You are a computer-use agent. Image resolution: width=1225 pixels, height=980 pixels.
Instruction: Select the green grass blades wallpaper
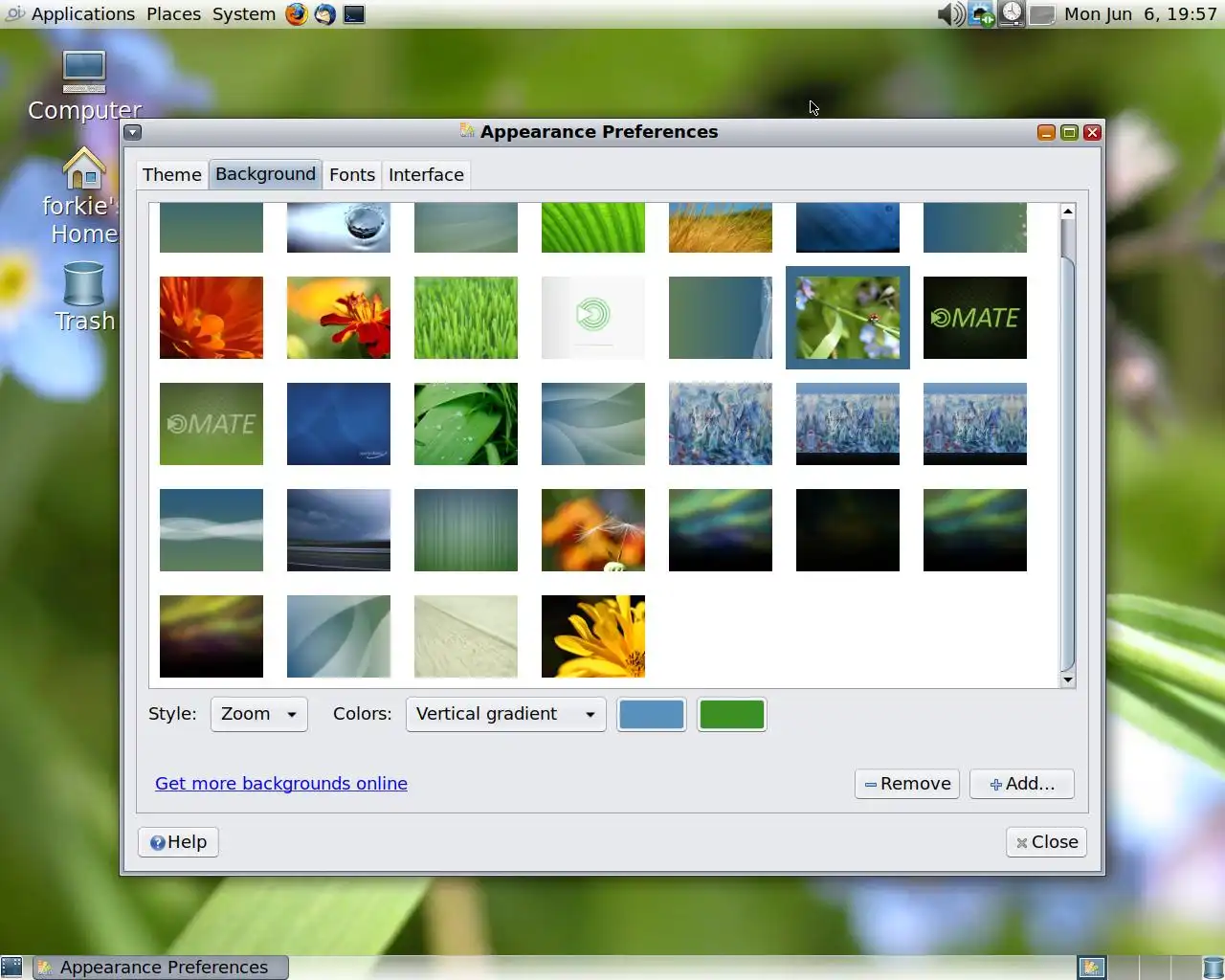click(466, 318)
